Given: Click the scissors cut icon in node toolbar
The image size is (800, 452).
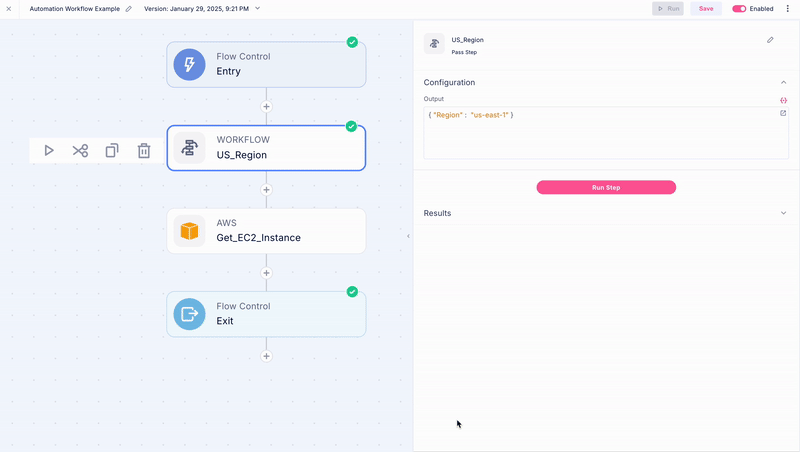Looking at the screenshot, I should [x=80, y=151].
